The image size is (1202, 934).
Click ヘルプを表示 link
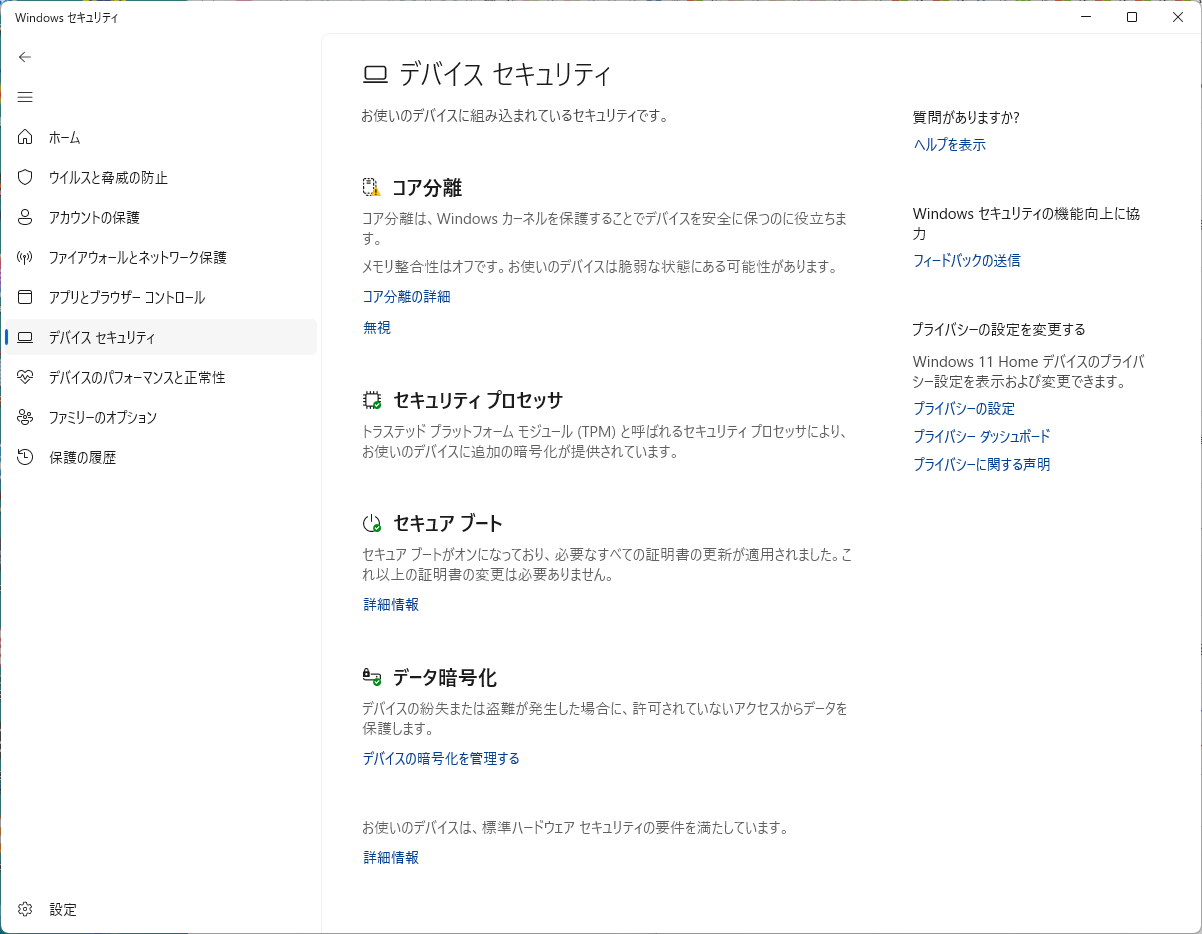click(x=950, y=144)
